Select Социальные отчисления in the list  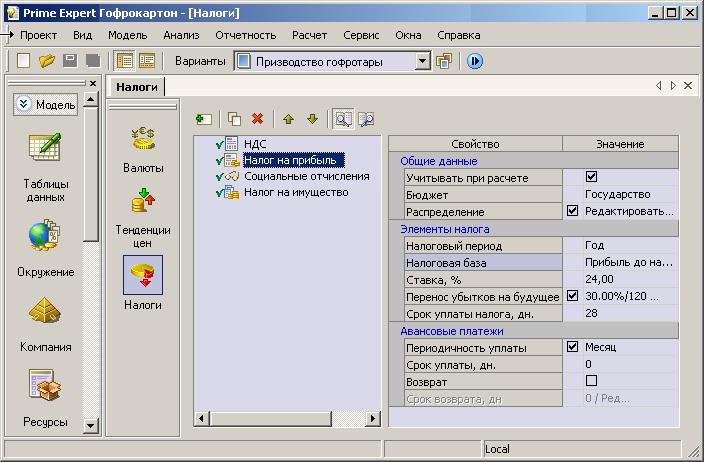coord(307,176)
